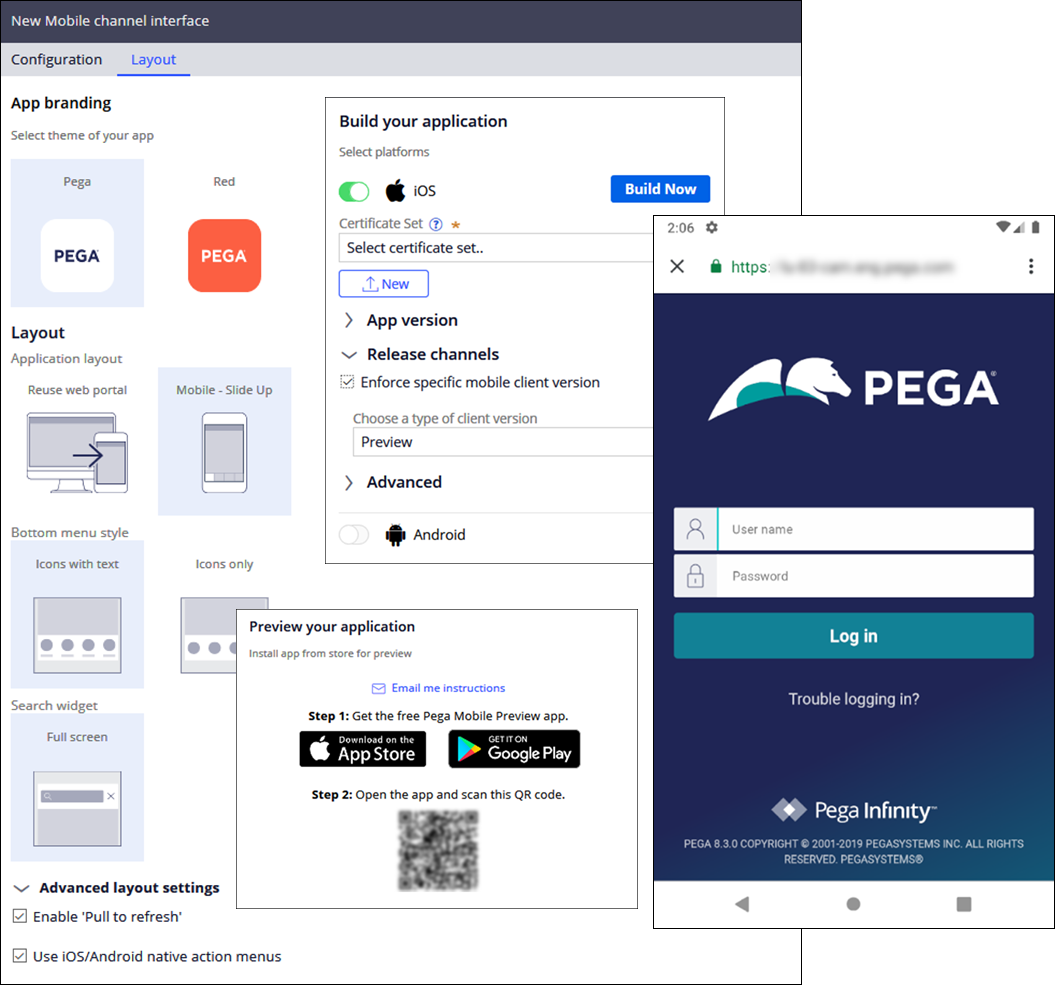Open Get it on Google Play badge

click(515, 749)
